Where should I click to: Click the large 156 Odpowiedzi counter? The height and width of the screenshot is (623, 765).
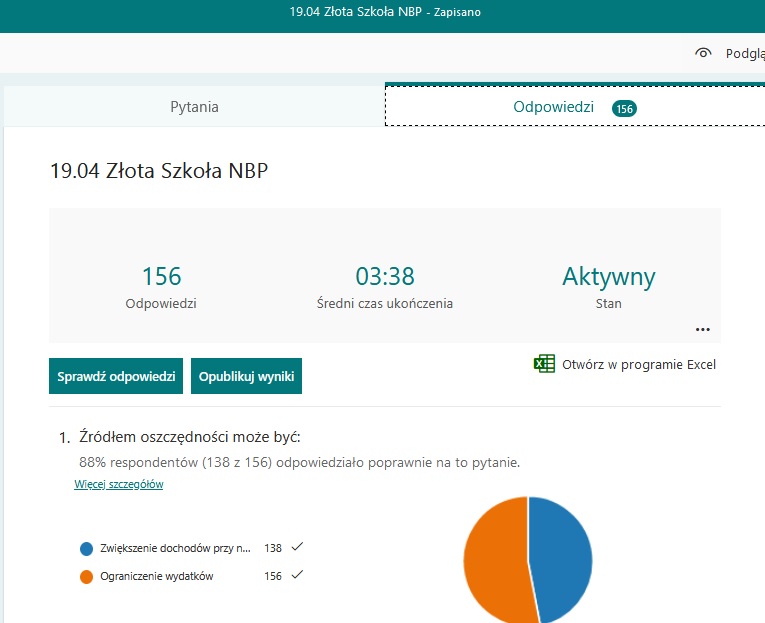[x=161, y=276]
